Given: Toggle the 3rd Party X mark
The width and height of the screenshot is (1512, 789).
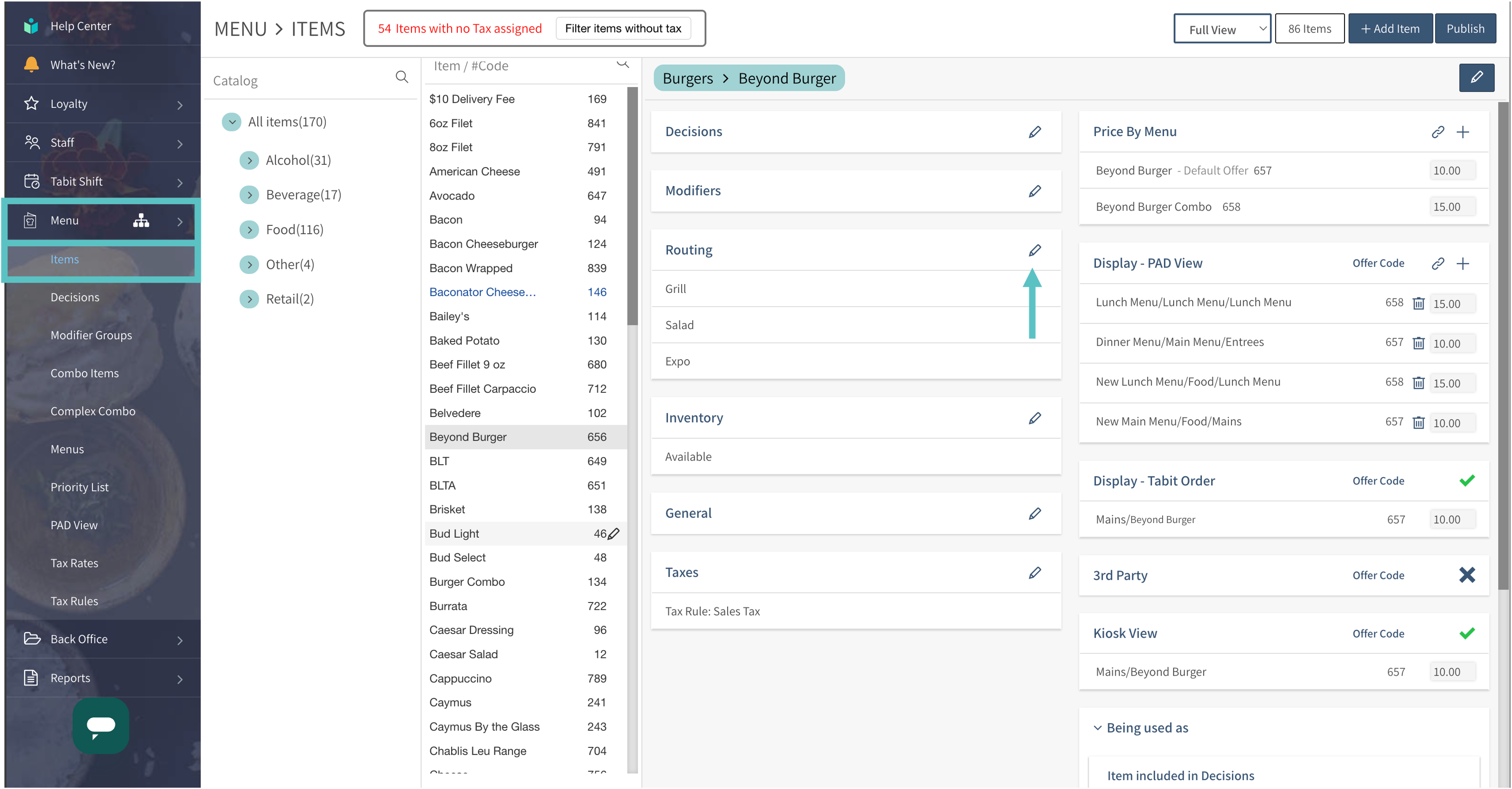Looking at the screenshot, I should coord(1466,575).
